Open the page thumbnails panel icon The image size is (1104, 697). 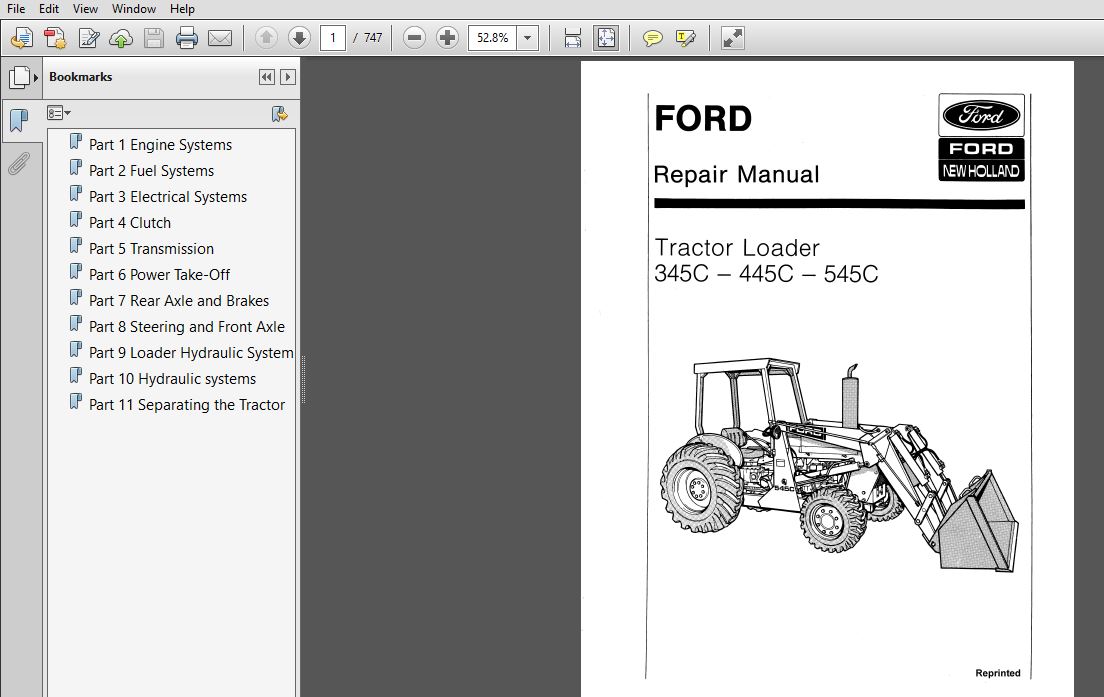click(19, 77)
